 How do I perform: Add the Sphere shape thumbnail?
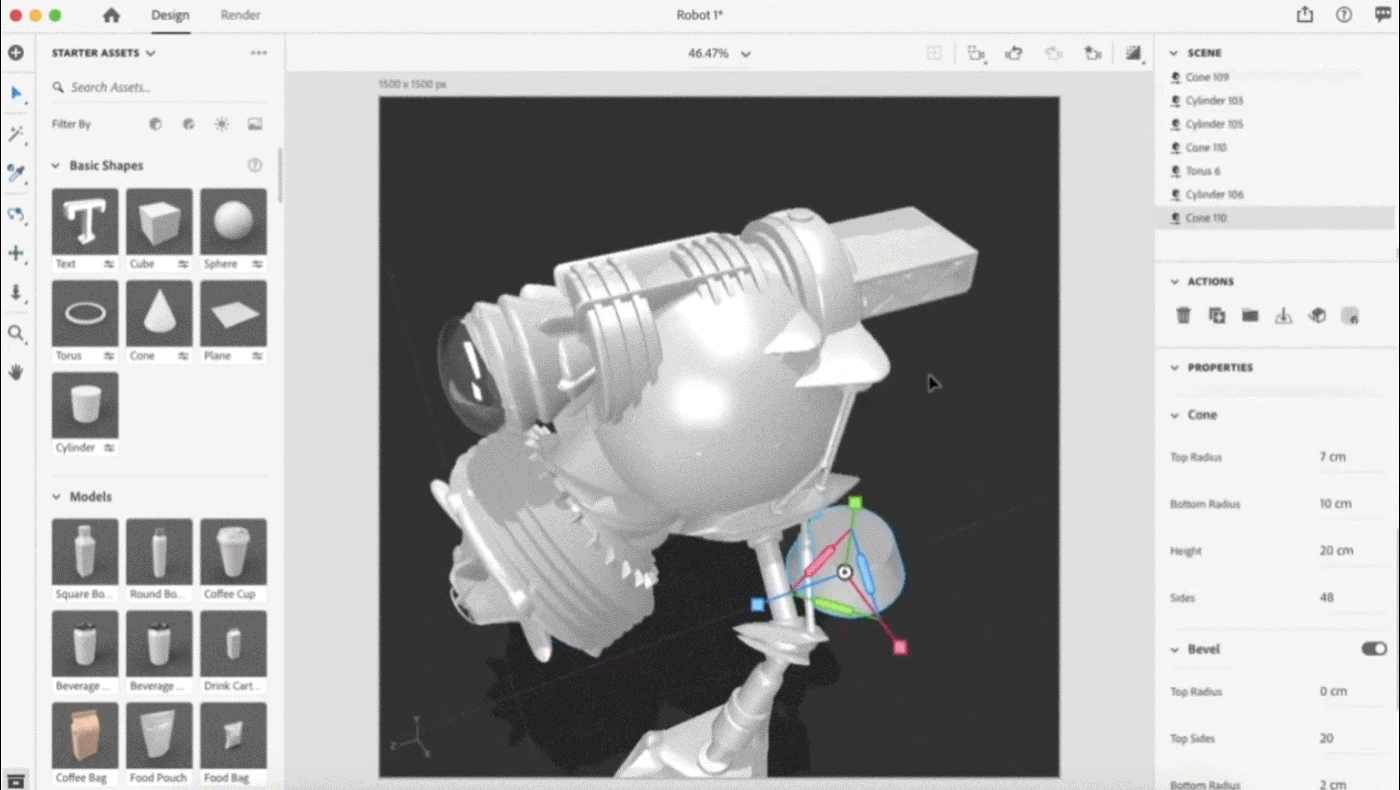[x=233, y=221]
